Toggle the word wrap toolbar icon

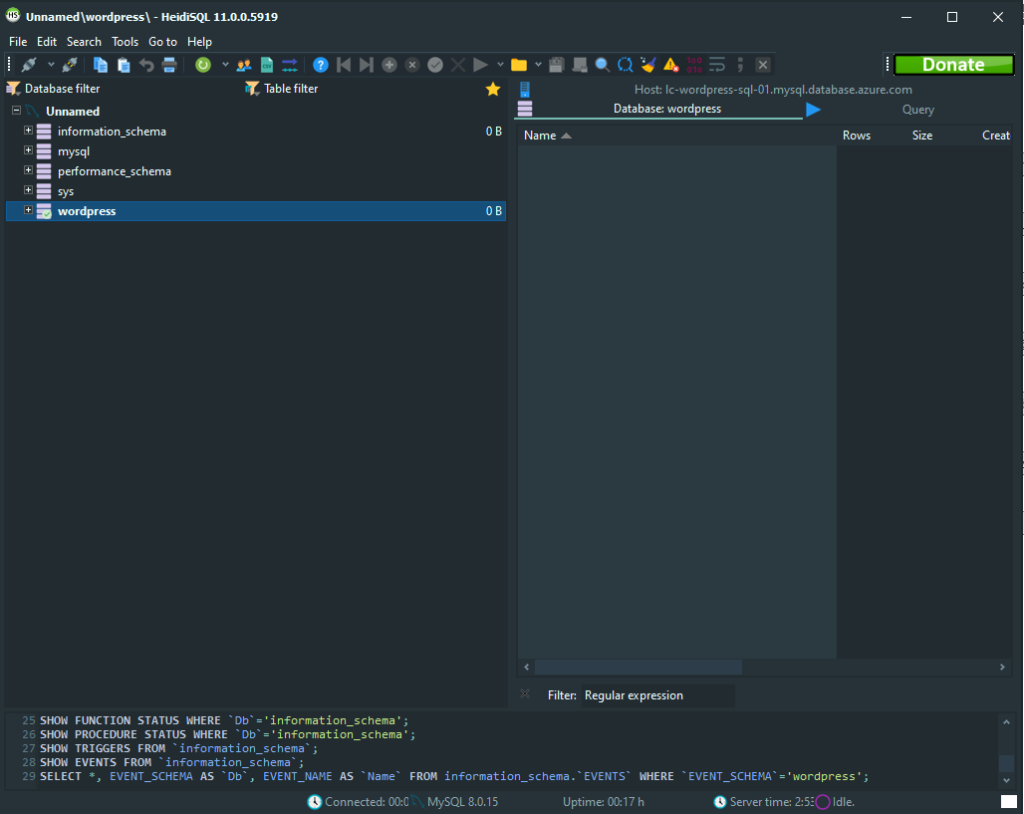pos(717,65)
